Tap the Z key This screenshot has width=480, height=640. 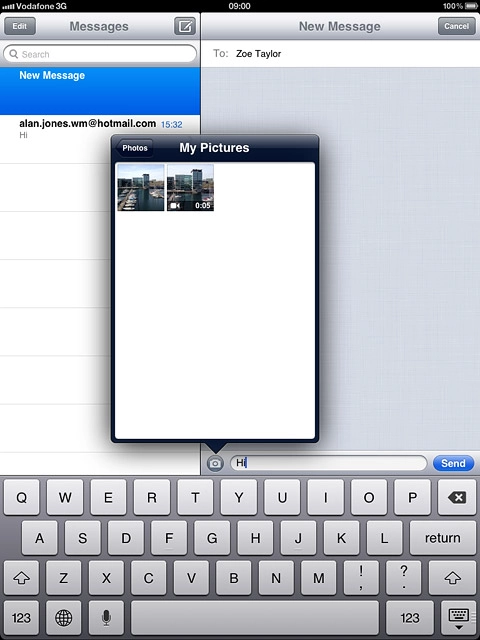point(64,578)
